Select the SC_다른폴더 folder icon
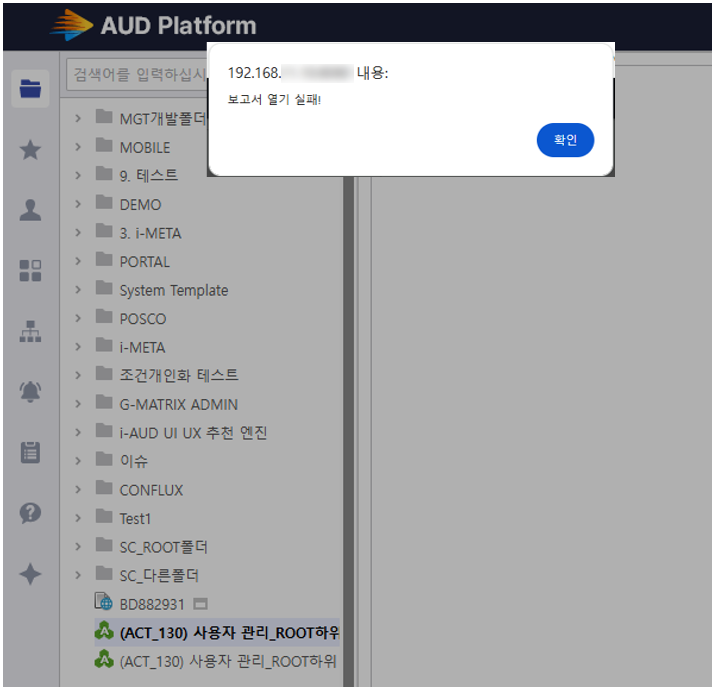Viewport: 716px width, 690px height. click(x=104, y=574)
